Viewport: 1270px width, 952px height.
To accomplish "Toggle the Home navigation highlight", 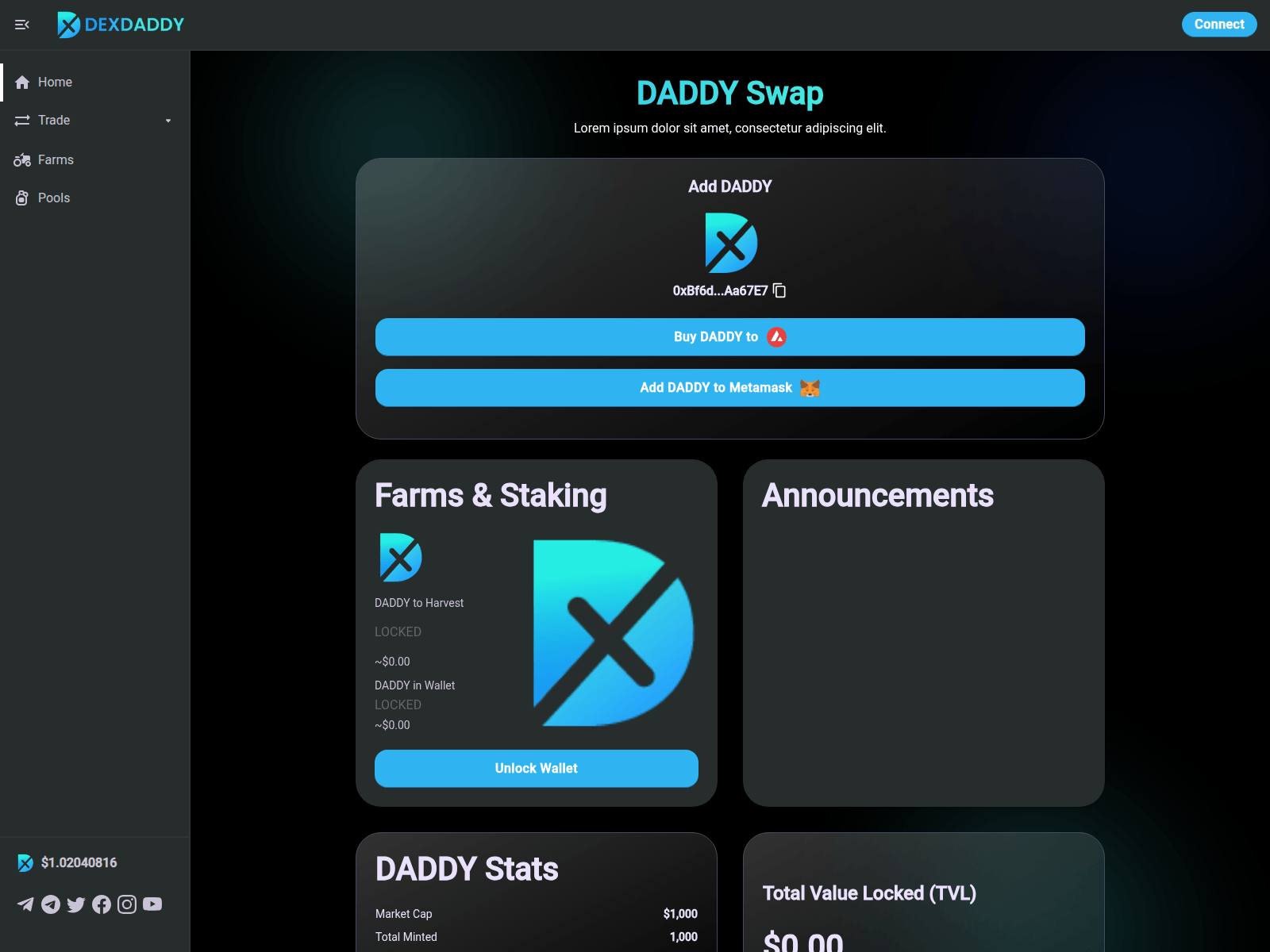I will click(55, 82).
